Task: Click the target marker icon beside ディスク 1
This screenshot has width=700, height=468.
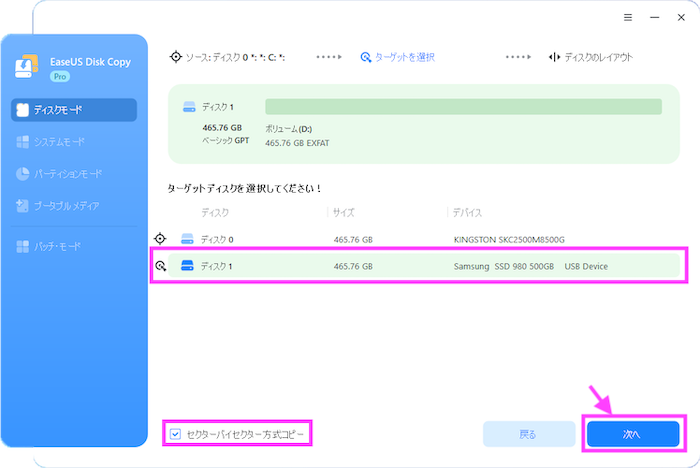Action: tap(161, 266)
